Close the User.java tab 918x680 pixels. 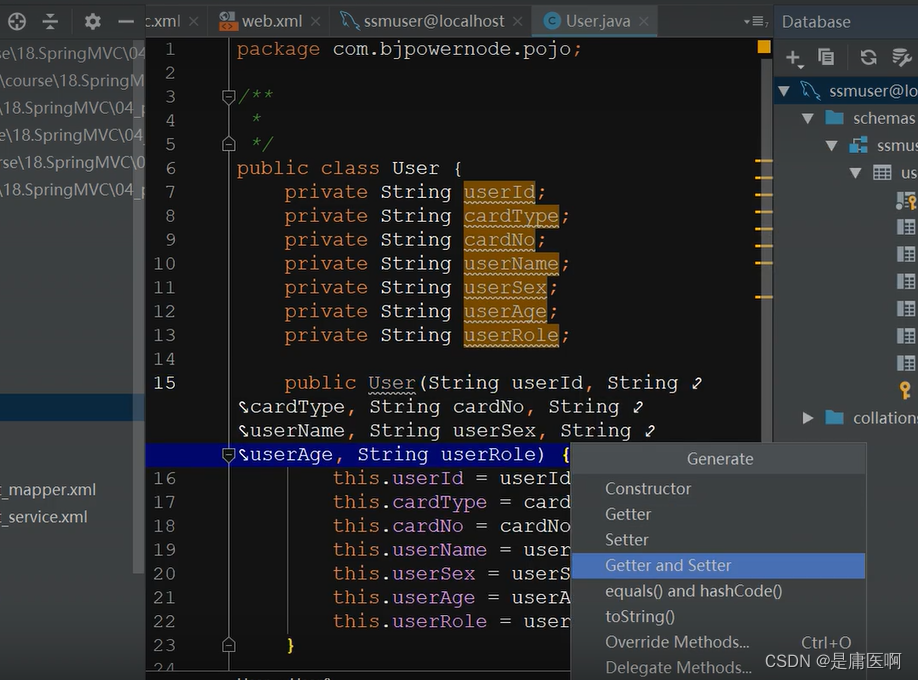(644, 22)
